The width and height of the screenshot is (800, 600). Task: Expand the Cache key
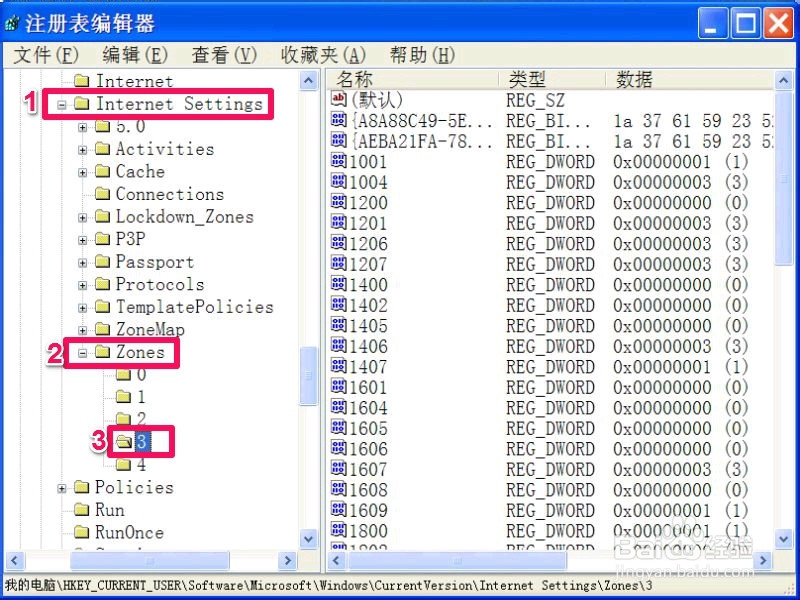click(x=83, y=172)
